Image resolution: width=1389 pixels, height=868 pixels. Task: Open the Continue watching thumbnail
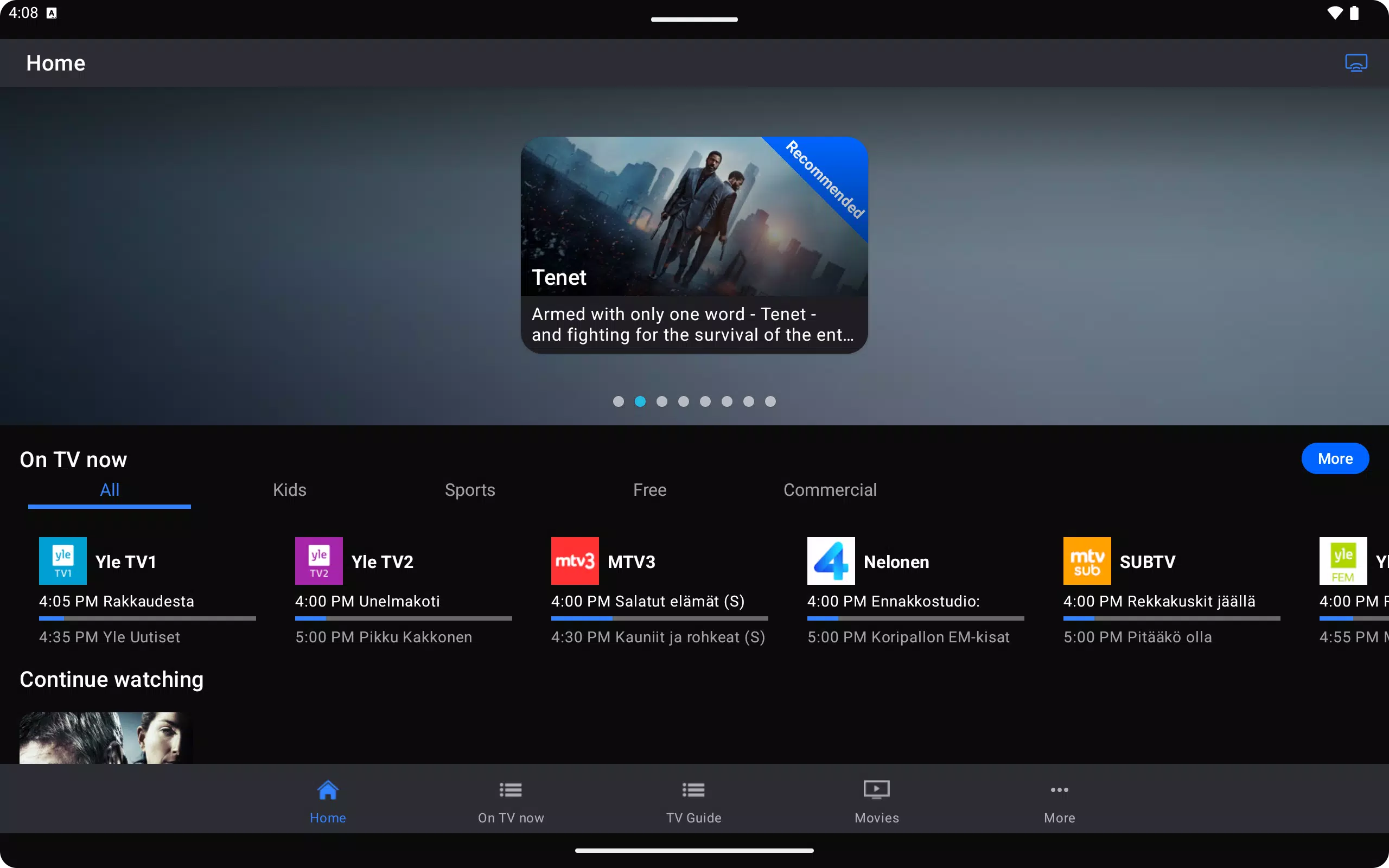tap(106, 738)
